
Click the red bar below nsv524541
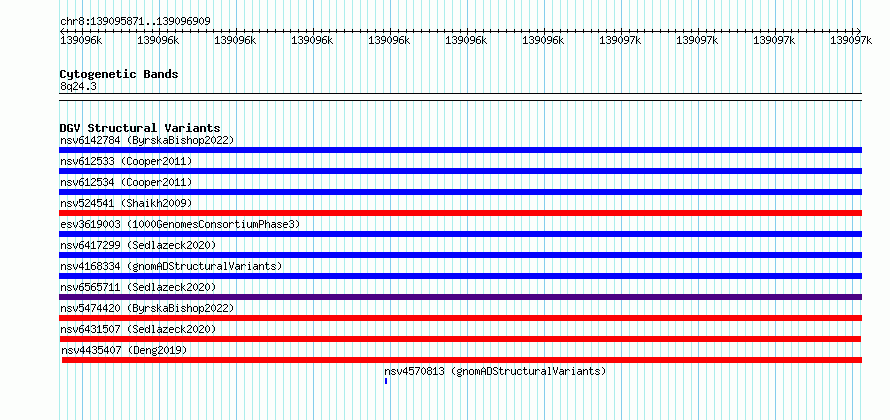(x=460, y=213)
